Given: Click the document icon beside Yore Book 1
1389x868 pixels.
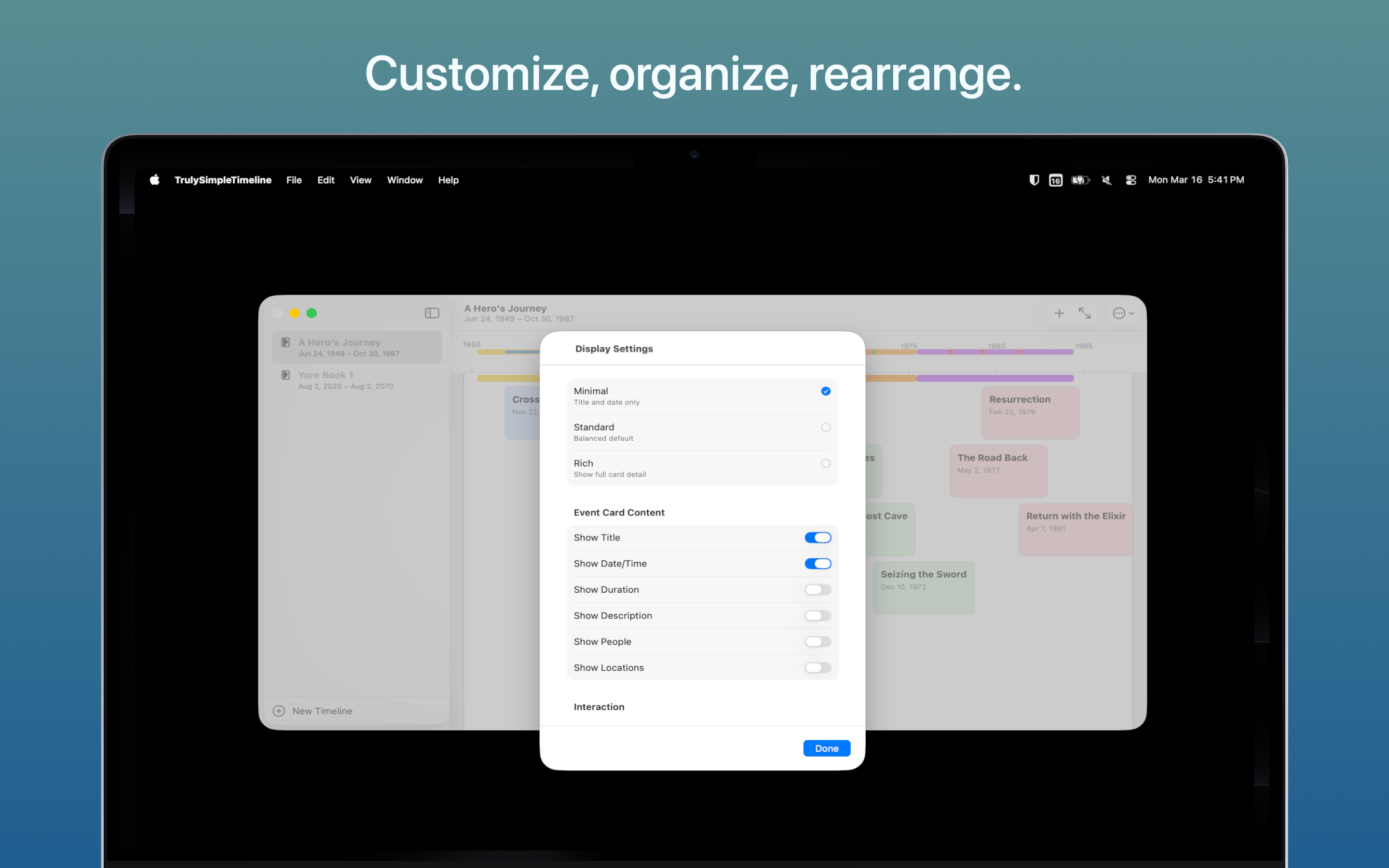Looking at the screenshot, I should point(285,374).
